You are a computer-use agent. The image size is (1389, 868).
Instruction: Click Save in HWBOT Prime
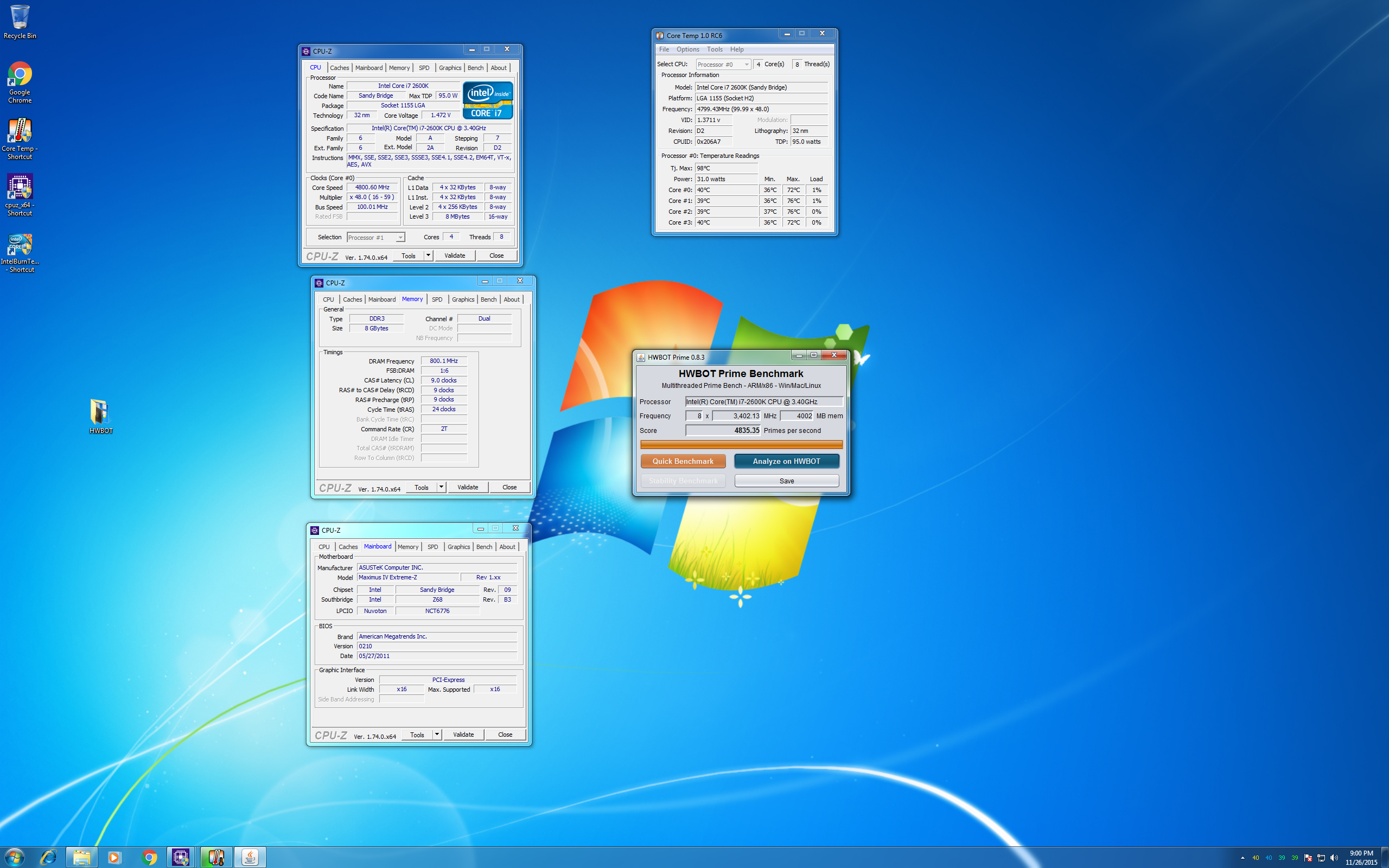pos(786,481)
